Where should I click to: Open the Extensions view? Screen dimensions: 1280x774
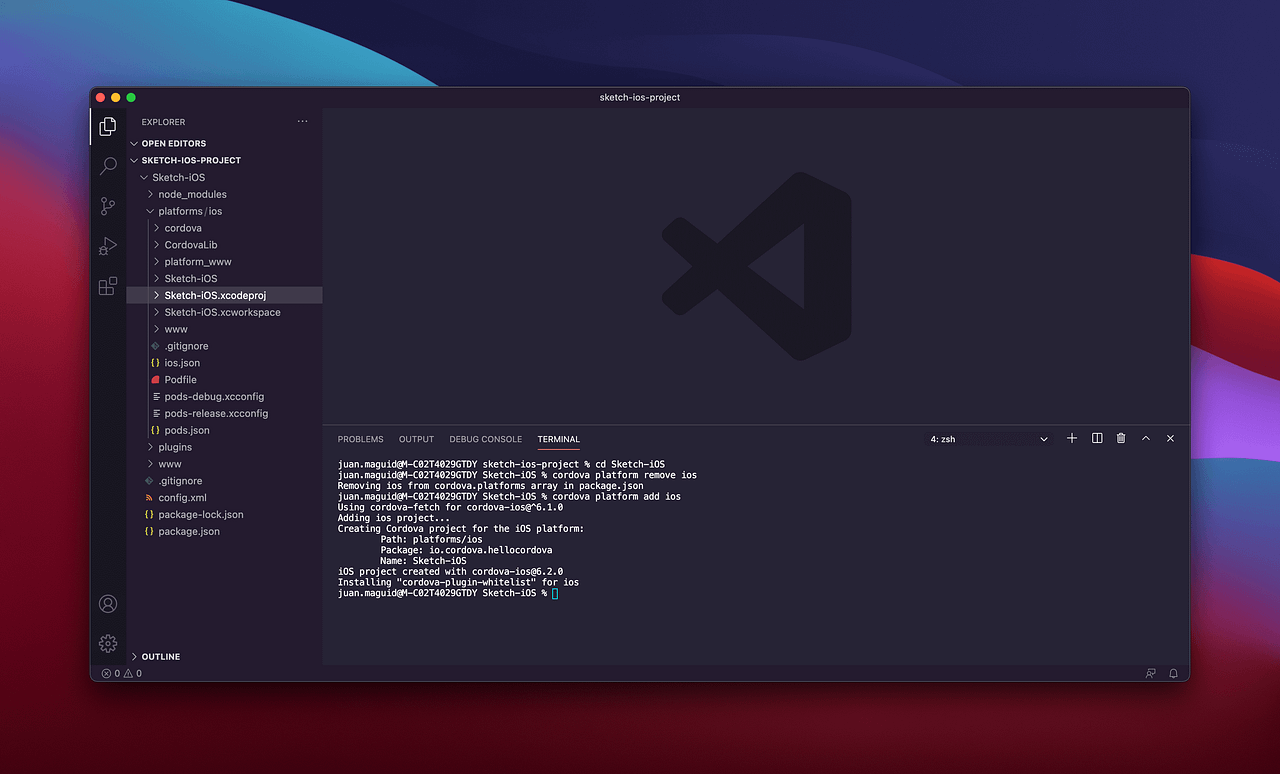pyautogui.click(x=107, y=285)
